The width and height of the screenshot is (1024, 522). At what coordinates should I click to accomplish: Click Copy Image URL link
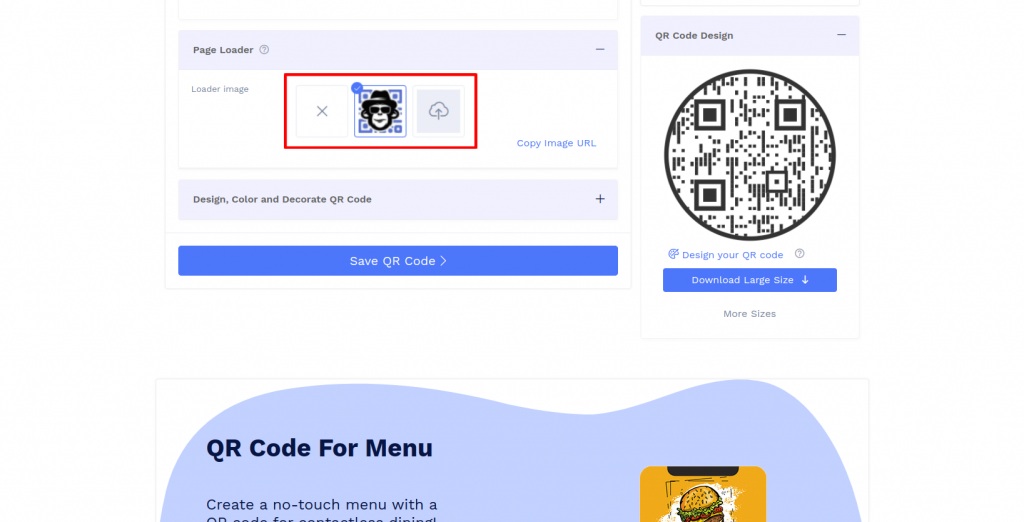point(556,143)
